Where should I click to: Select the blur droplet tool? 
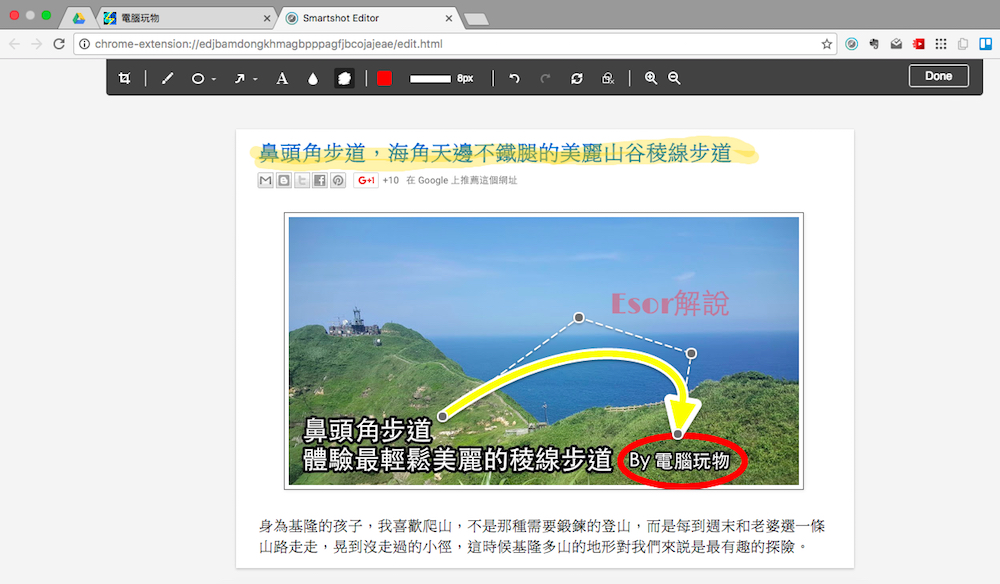coord(313,78)
